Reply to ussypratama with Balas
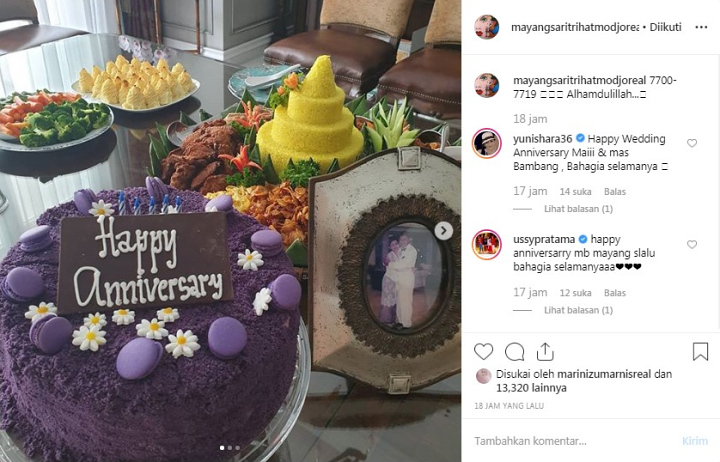Screen dimensions: 720x462 tap(615, 293)
